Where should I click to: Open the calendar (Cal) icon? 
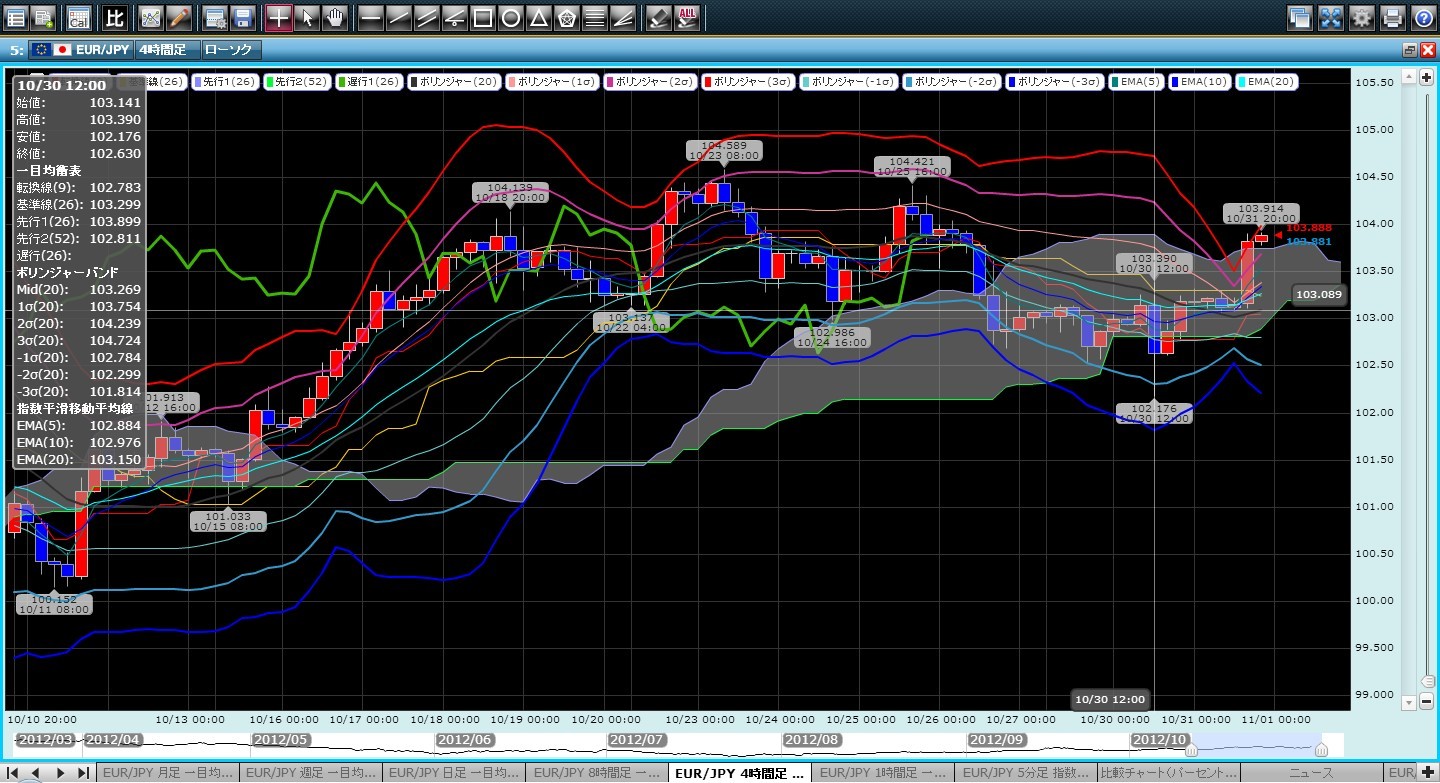(x=78, y=17)
